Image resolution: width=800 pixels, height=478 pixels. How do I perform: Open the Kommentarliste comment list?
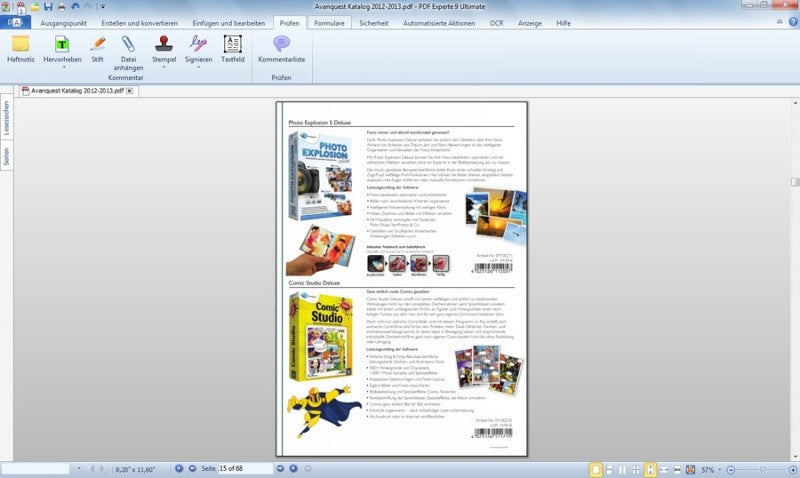(x=281, y=49)
